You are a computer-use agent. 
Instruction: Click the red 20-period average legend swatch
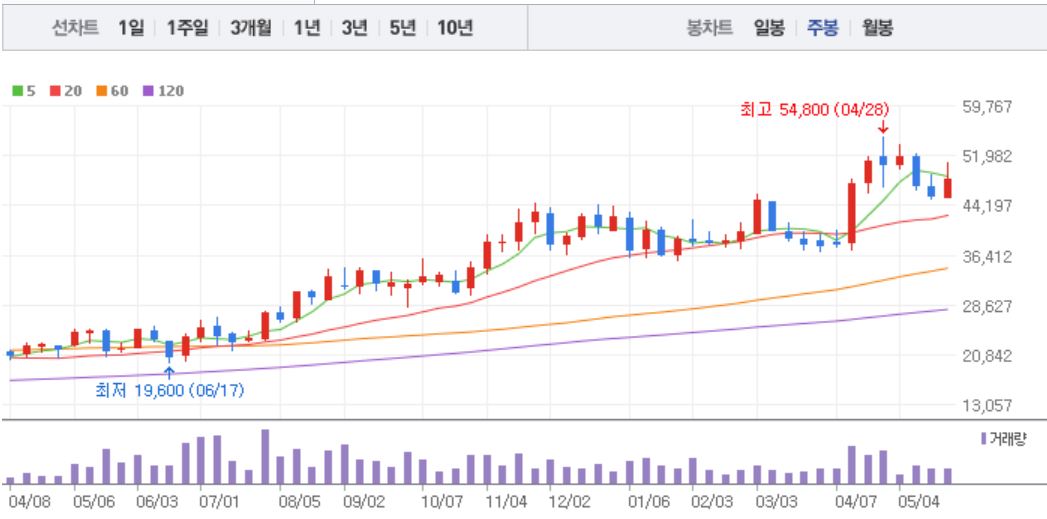point(55,91)
